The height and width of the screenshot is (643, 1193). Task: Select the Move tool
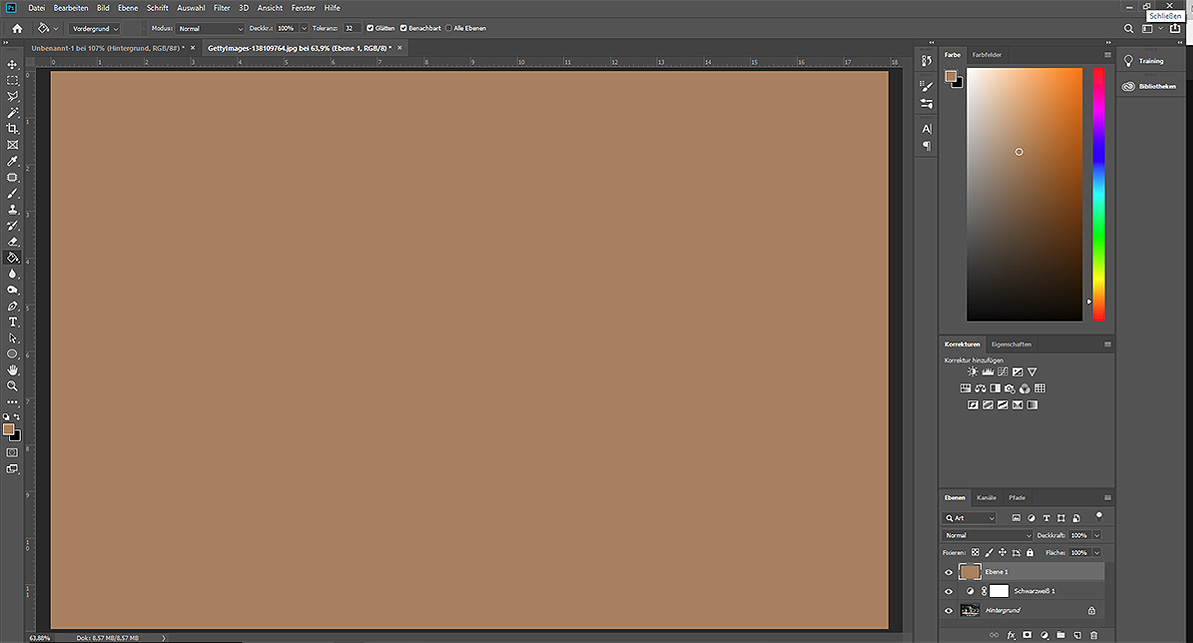point(13,64)
